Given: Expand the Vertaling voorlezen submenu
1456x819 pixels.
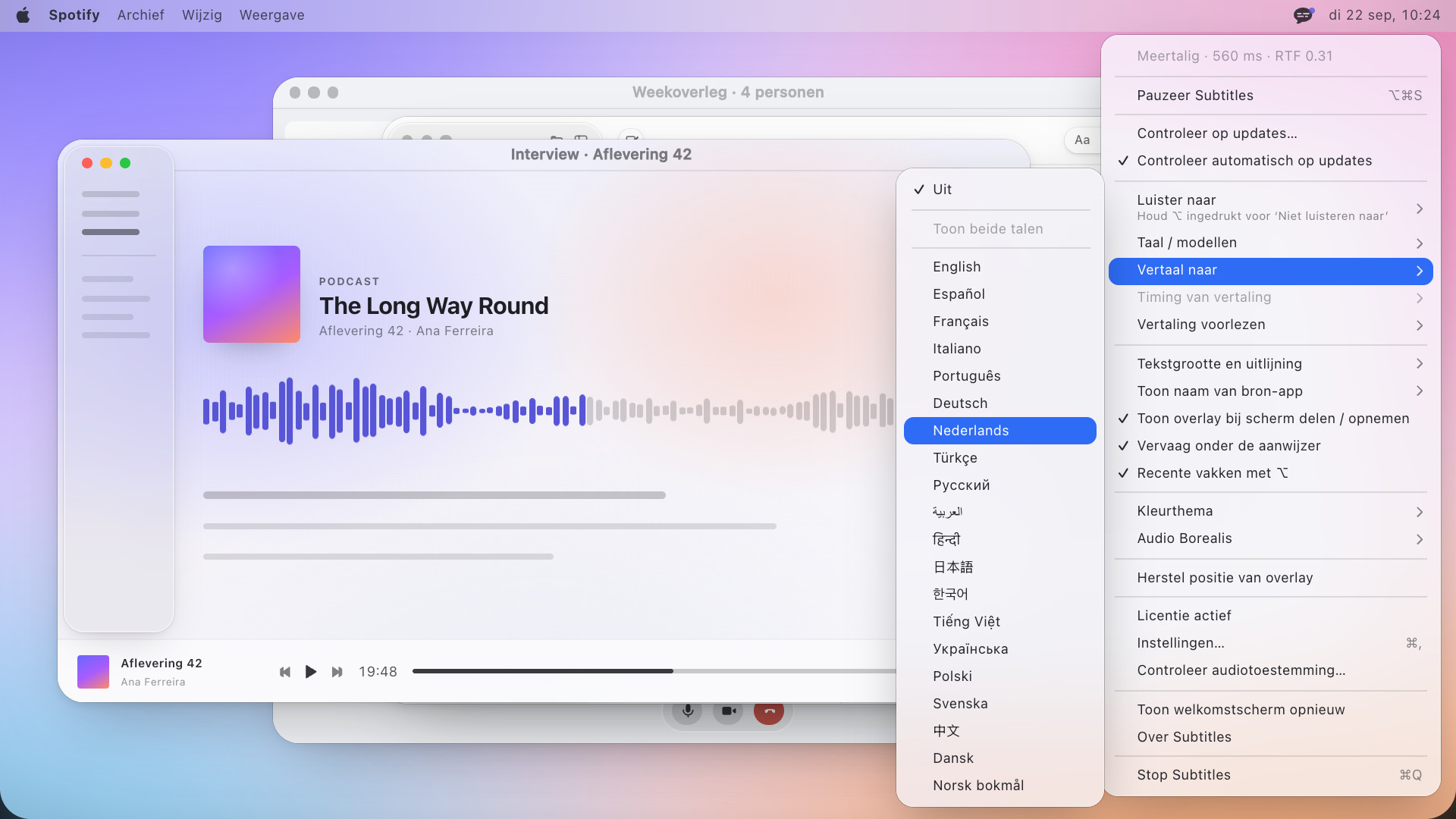Looking at the screenshot, I should pos(1271,325).
